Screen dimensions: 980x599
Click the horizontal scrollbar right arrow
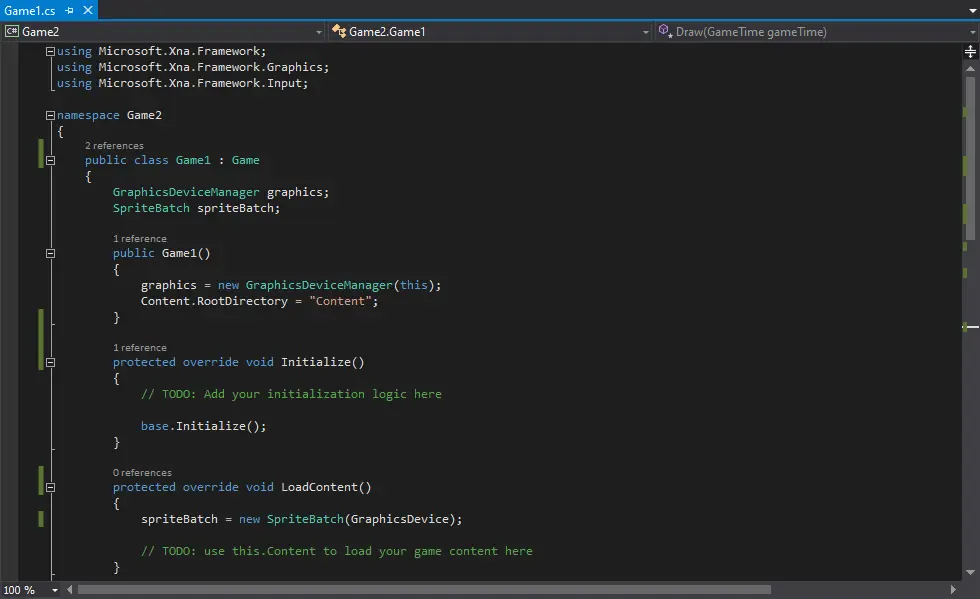point(952,590)
